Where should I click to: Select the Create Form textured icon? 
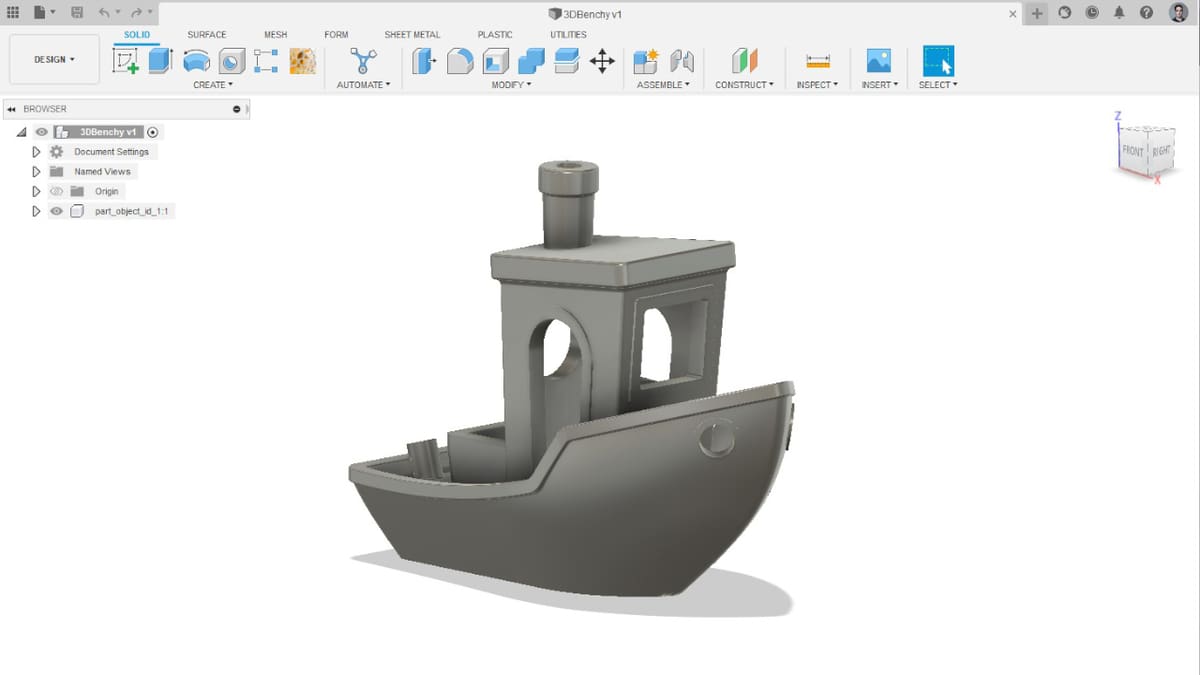click(302, 61)
